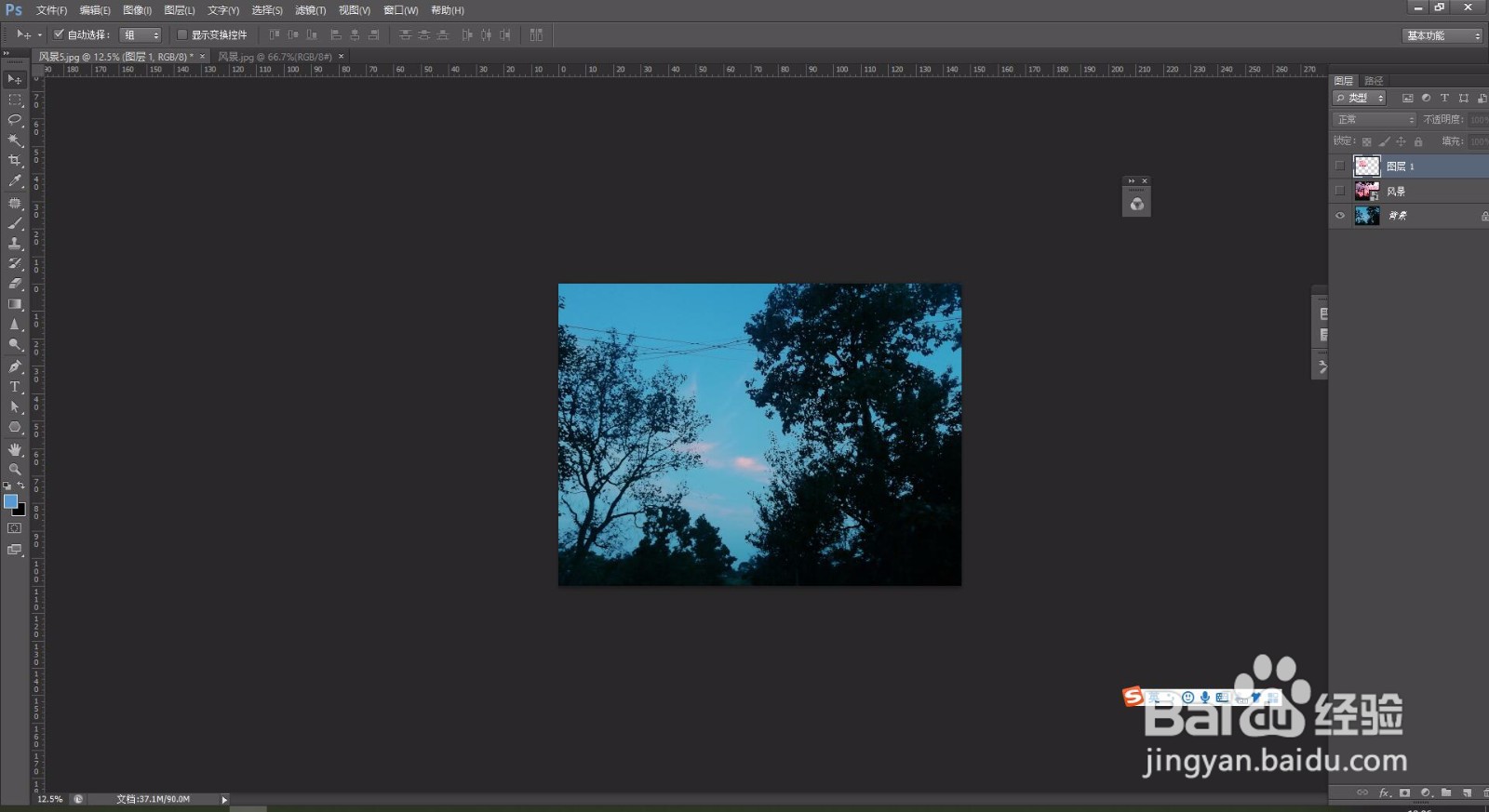Click the 12.5% zoom level field
This screenshot has height=812, width=1489.
click(50, 799)
